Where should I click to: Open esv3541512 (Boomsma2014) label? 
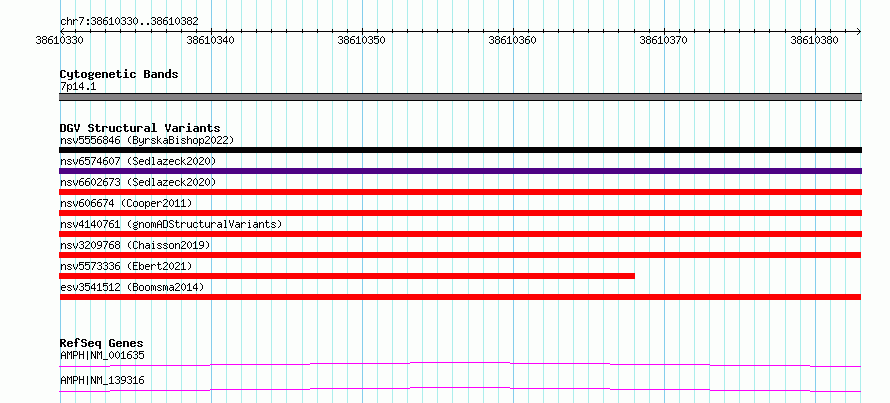132,287
